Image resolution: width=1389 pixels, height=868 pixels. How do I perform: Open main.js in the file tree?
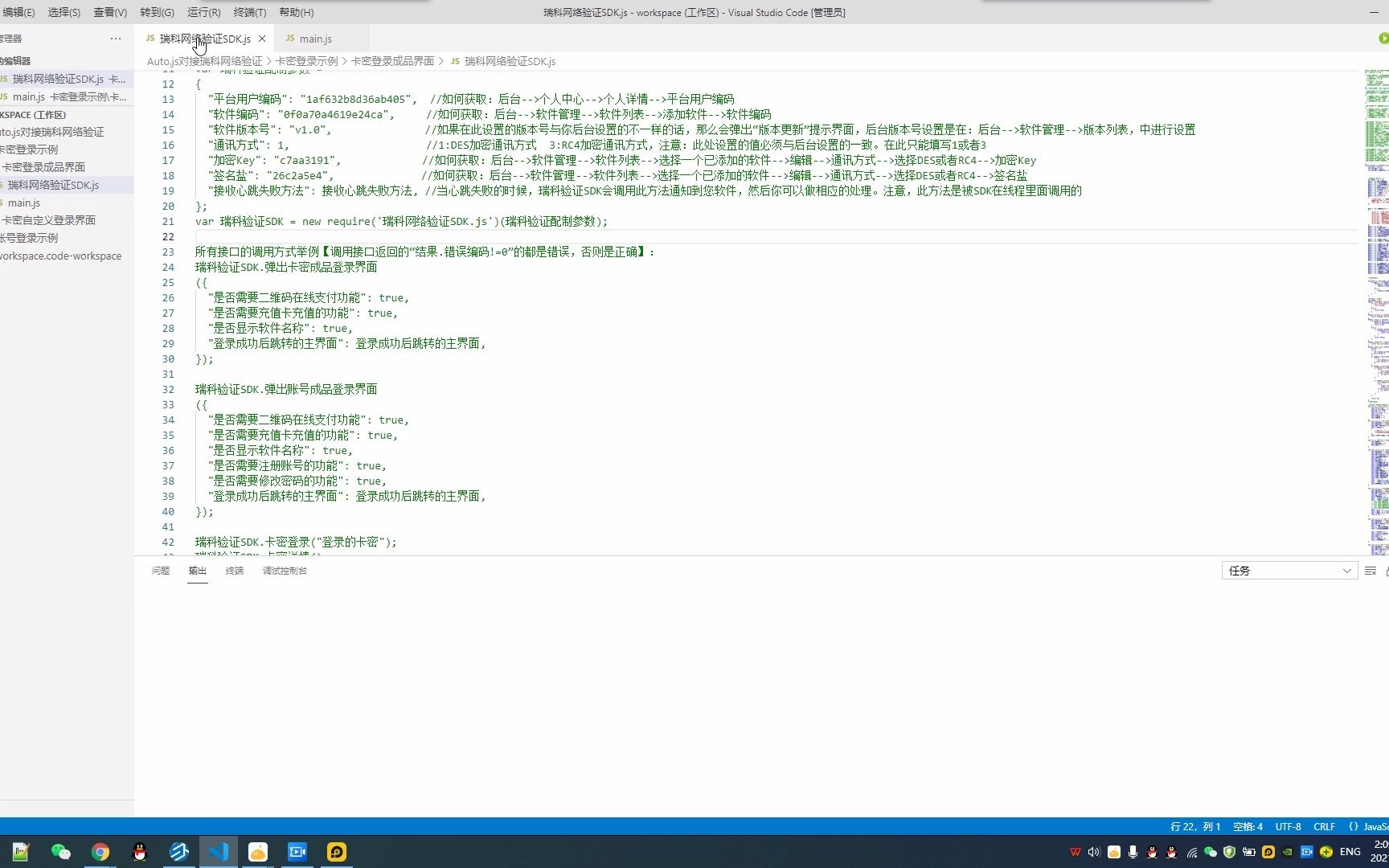click(x=67, y=203)
